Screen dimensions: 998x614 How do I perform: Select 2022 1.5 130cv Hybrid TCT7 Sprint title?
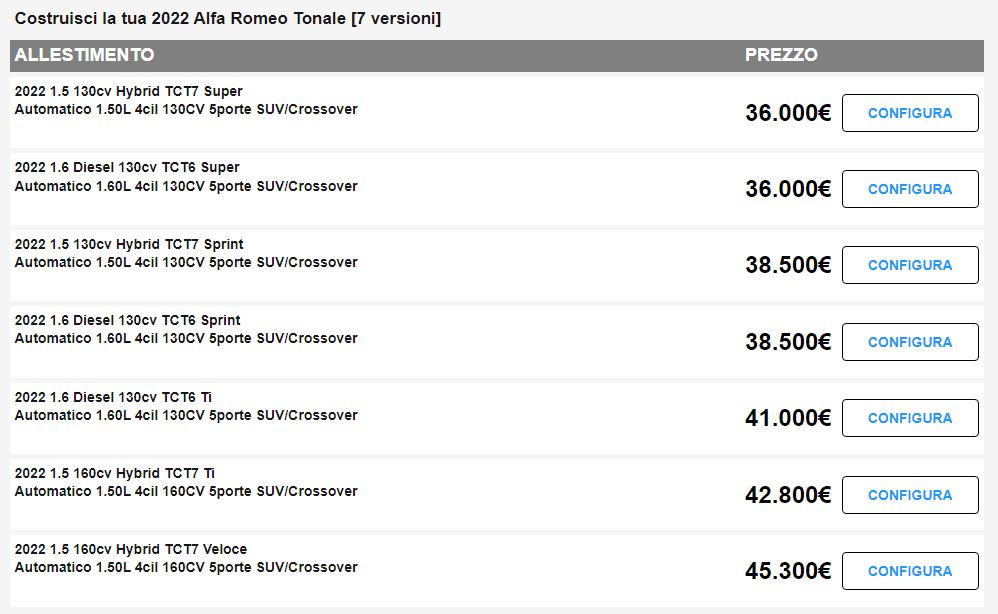click(129, 244)
